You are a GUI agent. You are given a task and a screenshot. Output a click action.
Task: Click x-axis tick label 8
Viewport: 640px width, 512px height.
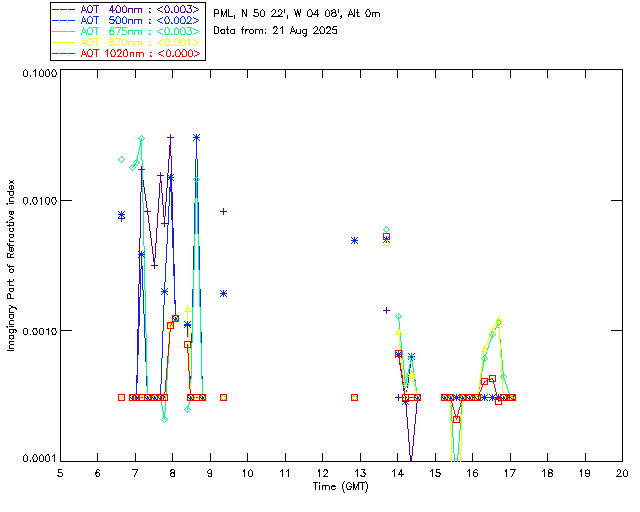pos(173,473)
